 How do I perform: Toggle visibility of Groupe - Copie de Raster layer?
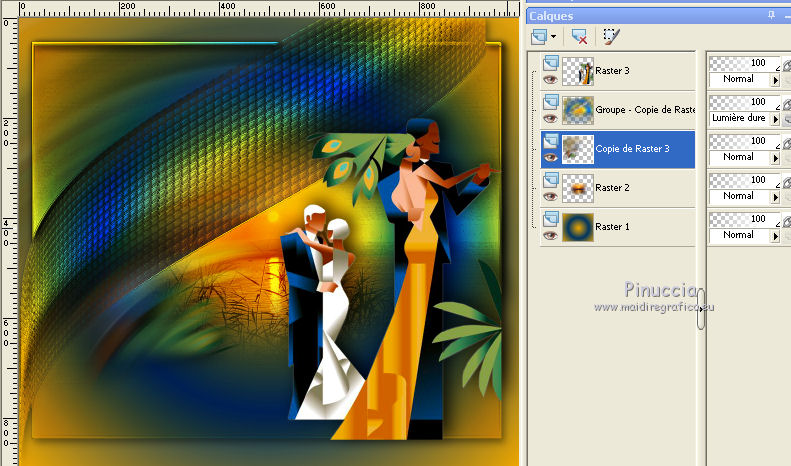550,119
